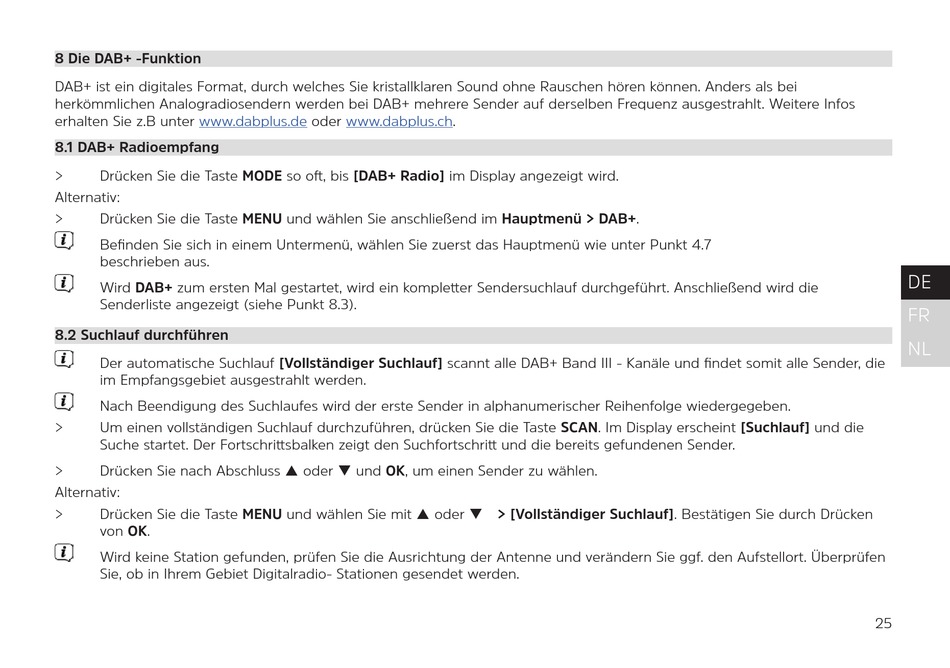Click bold text '[DAB+ Radio]'
950x668 pixels.
(x=399, y=176)
